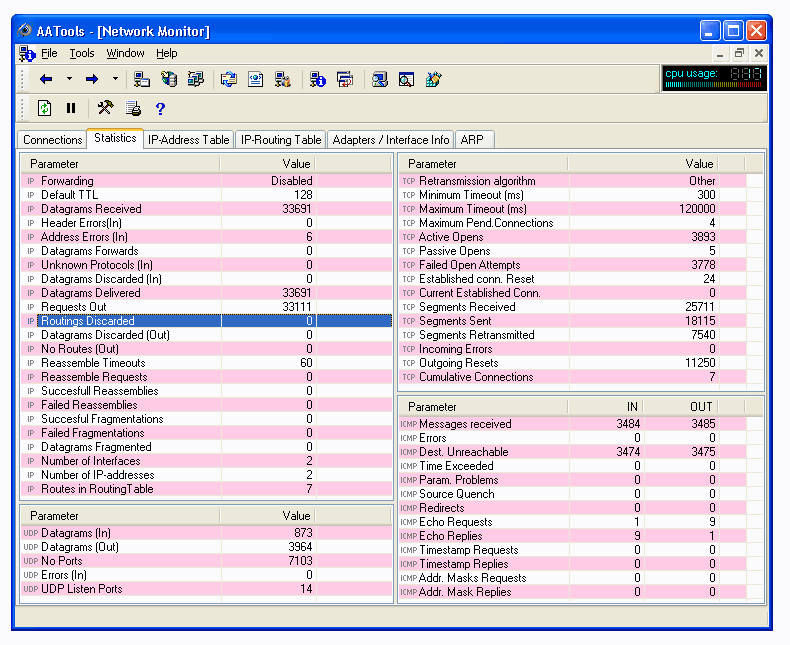Click the TCP table Parameter column header
The width and height of the screenshot is (790, 645).
click(483, 164)
